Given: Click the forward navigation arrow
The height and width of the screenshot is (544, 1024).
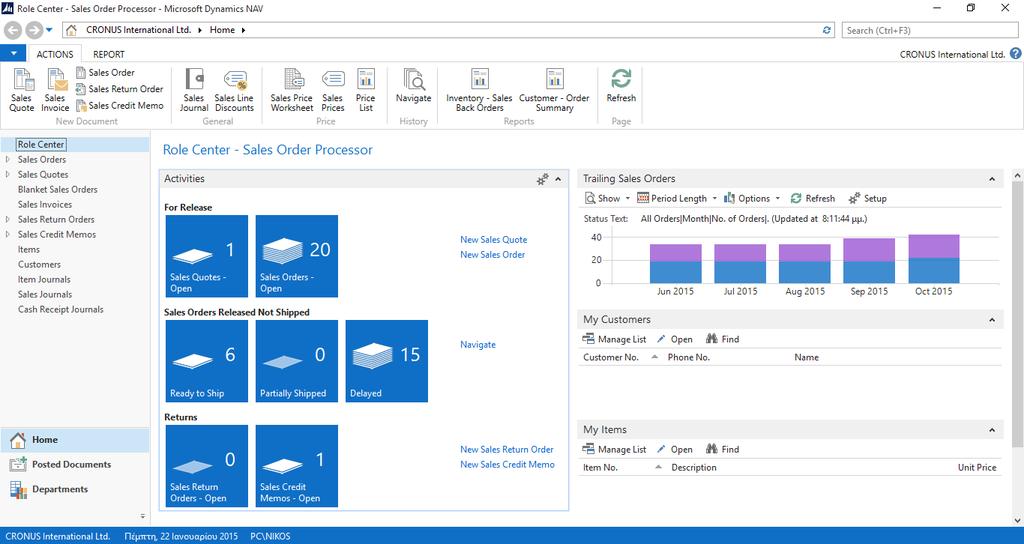Looking at the screenshot, I should [34, 30].
